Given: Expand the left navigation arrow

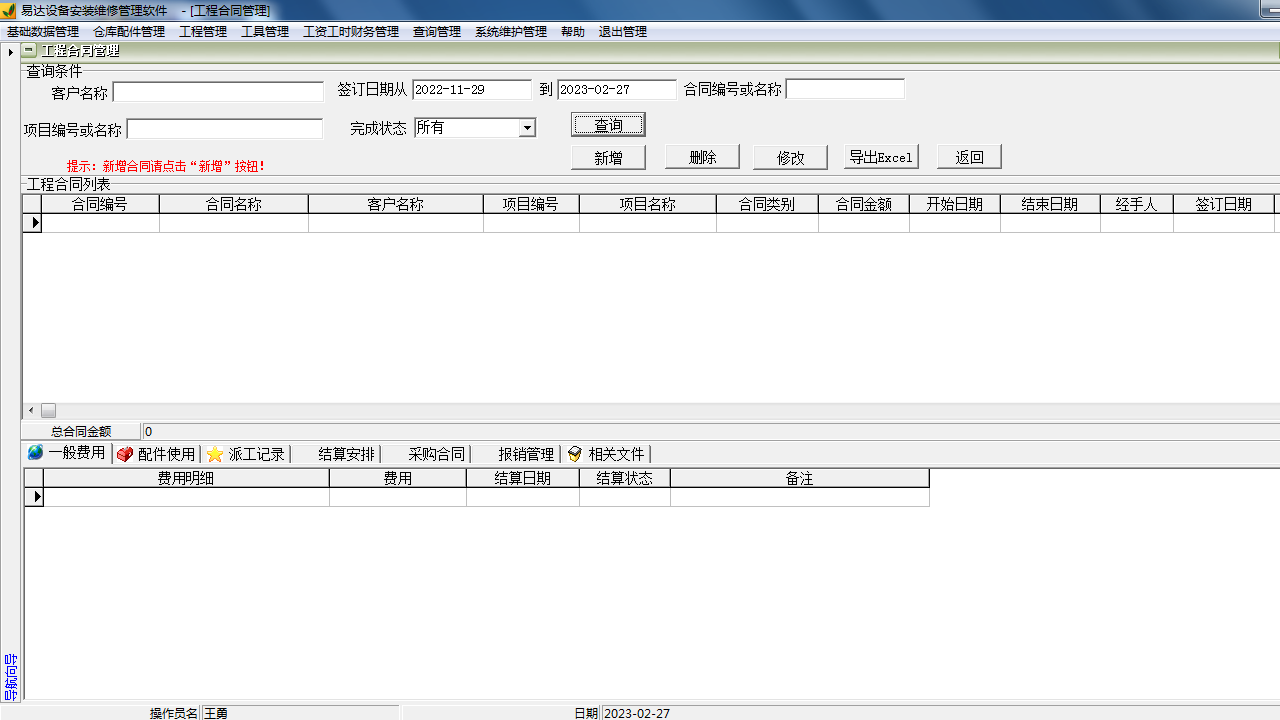Looking at the screenshot, I should 10,52.
